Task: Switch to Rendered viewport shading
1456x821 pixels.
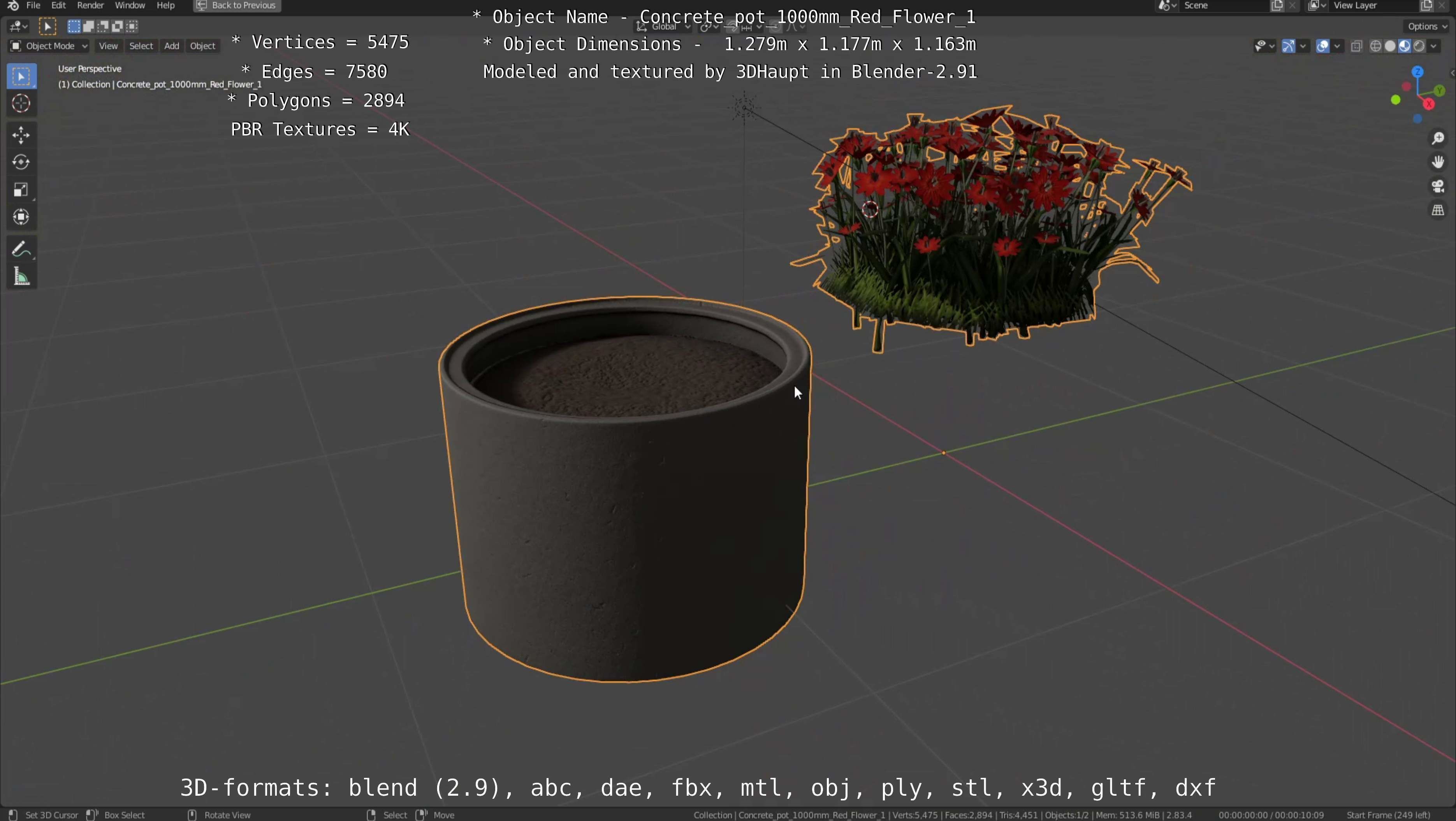Action: click(1419, 46)
